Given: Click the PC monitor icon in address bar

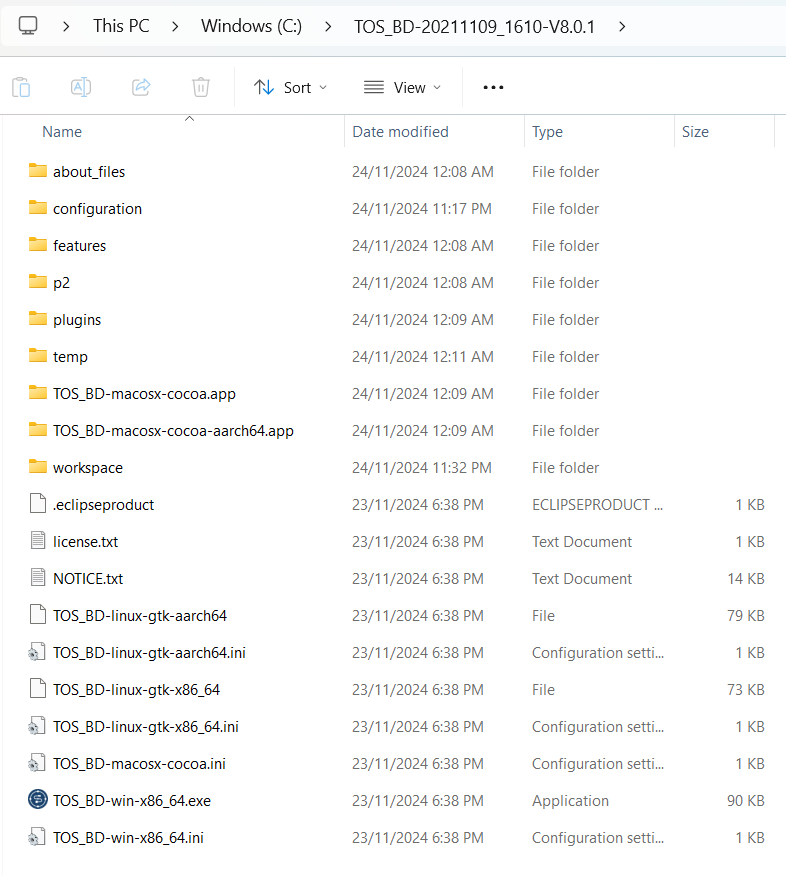Looking at the screenshot, I should (27, 26).
